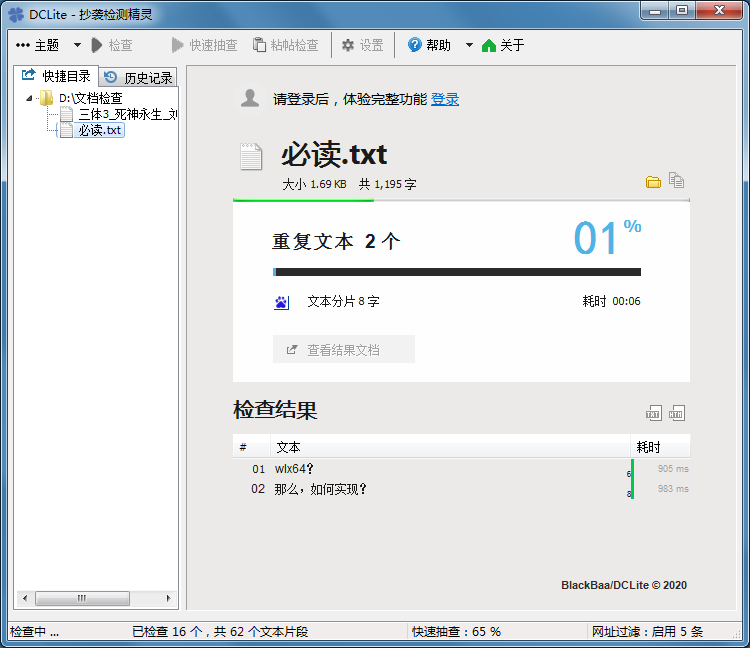Select result row 01 wlx64?
This screenshot has height=648, width=750.
[x=461, y=469]
